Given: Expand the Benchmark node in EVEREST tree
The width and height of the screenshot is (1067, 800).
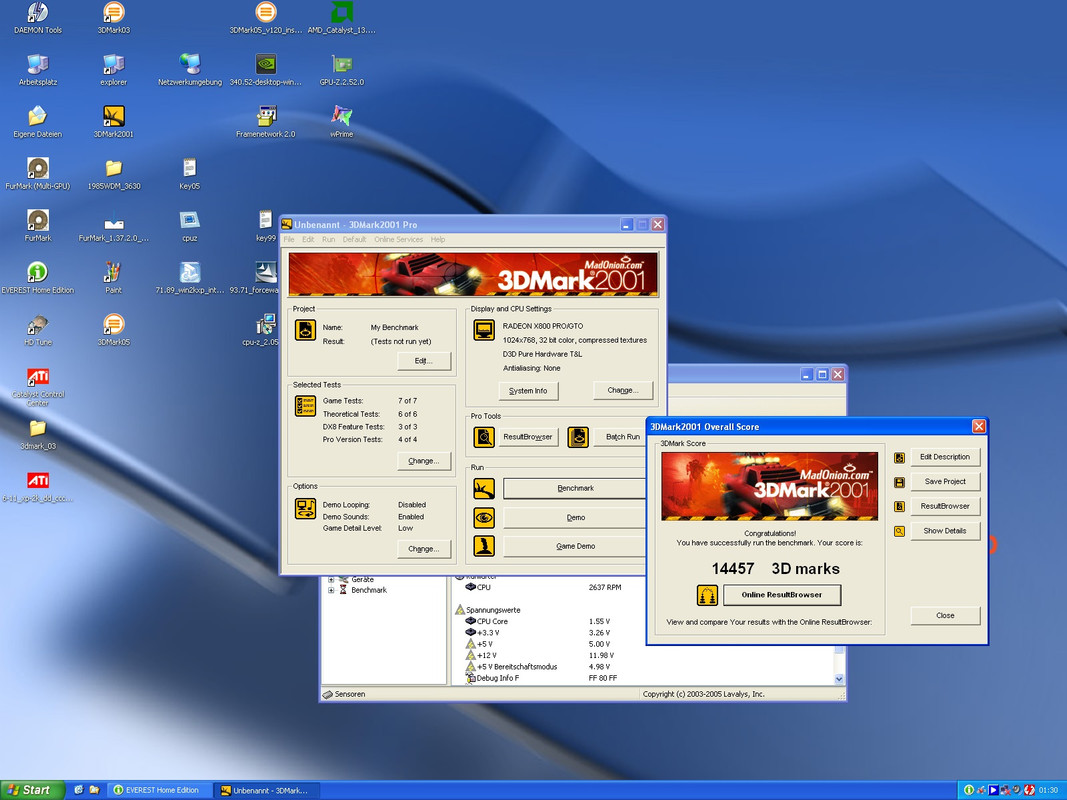Looking at the screenshot, I should pyautogui.click(x=331, y=590).
